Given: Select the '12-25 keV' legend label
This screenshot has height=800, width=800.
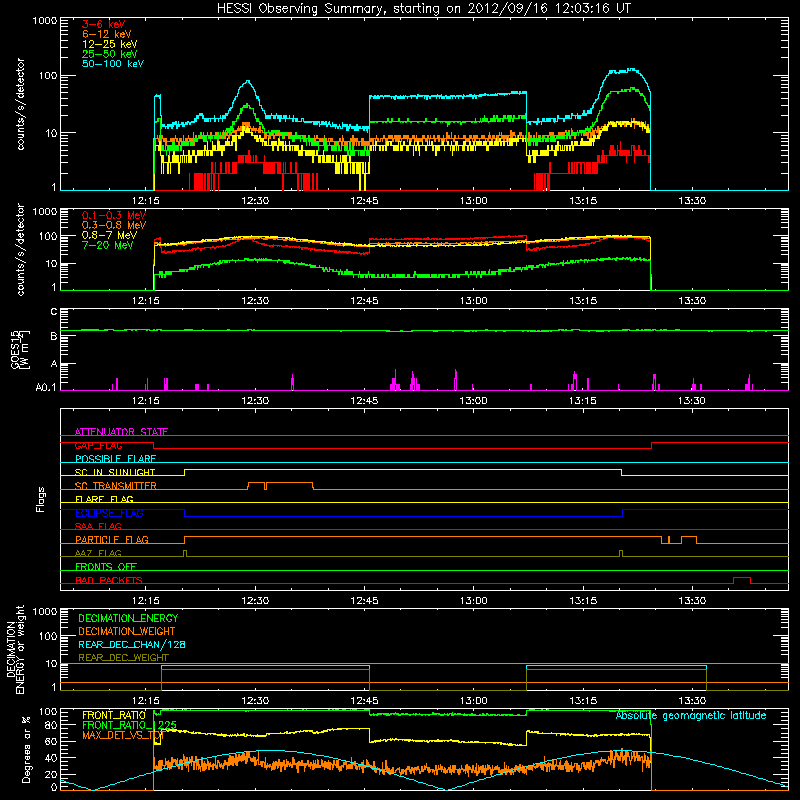Looking at the screenshot, I should tap(110, 44).
